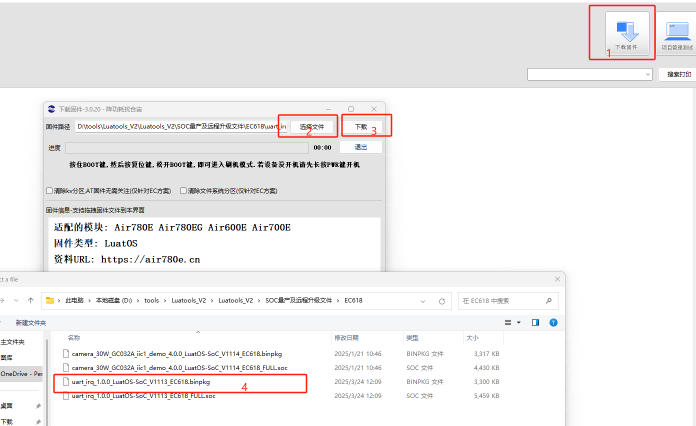Click the 4,430 KB size cell
The width and height of the screenshot is (696, 426).
[x=486, y=367]
